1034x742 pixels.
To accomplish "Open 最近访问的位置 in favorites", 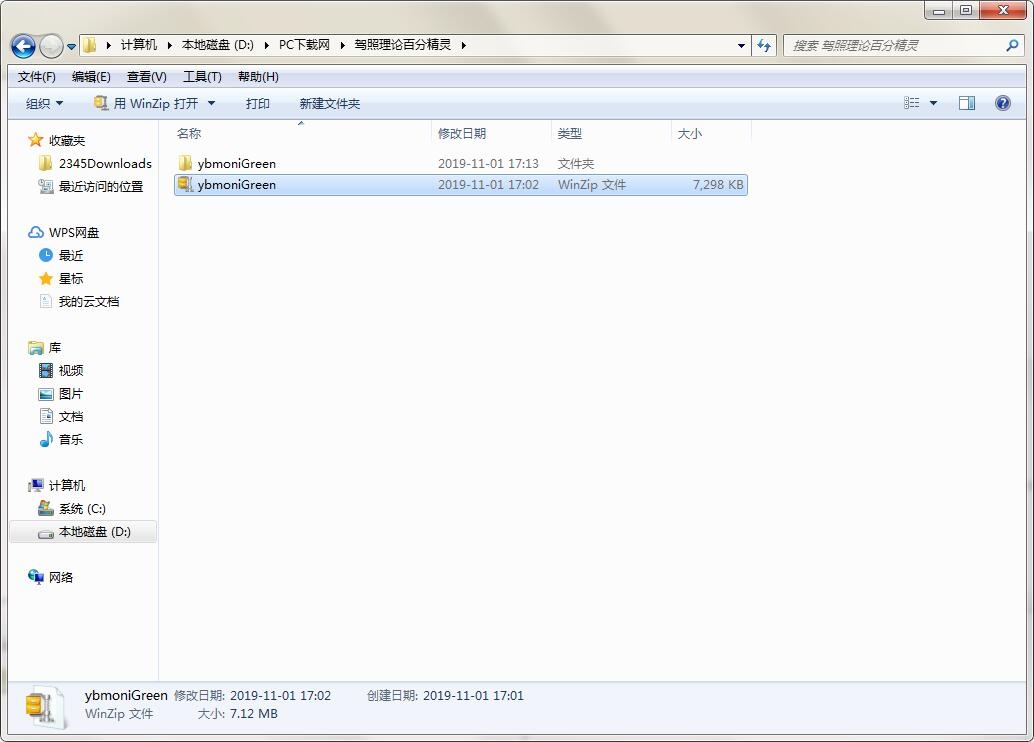I will coord(91,187).
